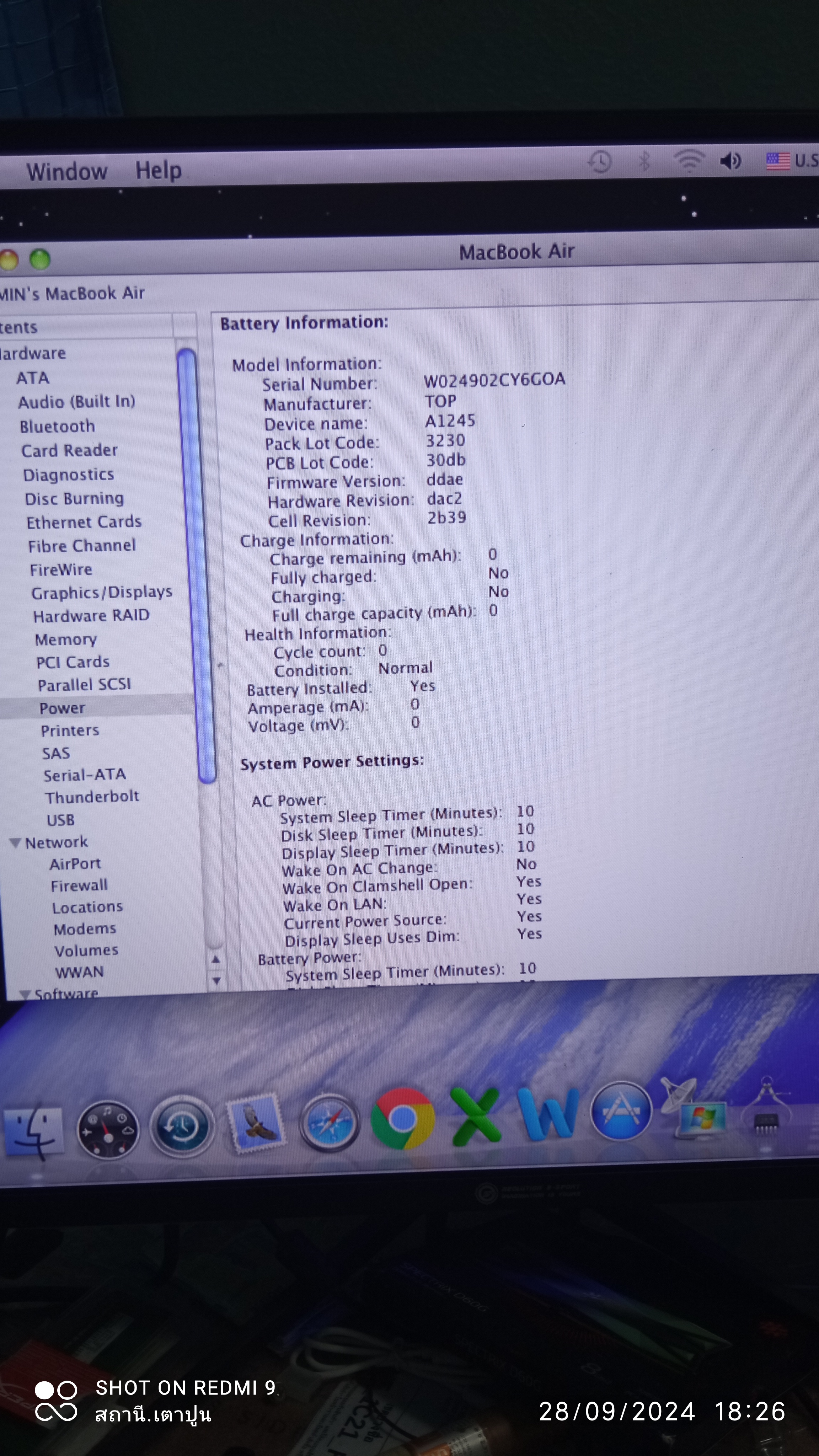Open Boot Camp/Windows sharing icon in Dock
819x1456 pixels.
point(694,1109)
